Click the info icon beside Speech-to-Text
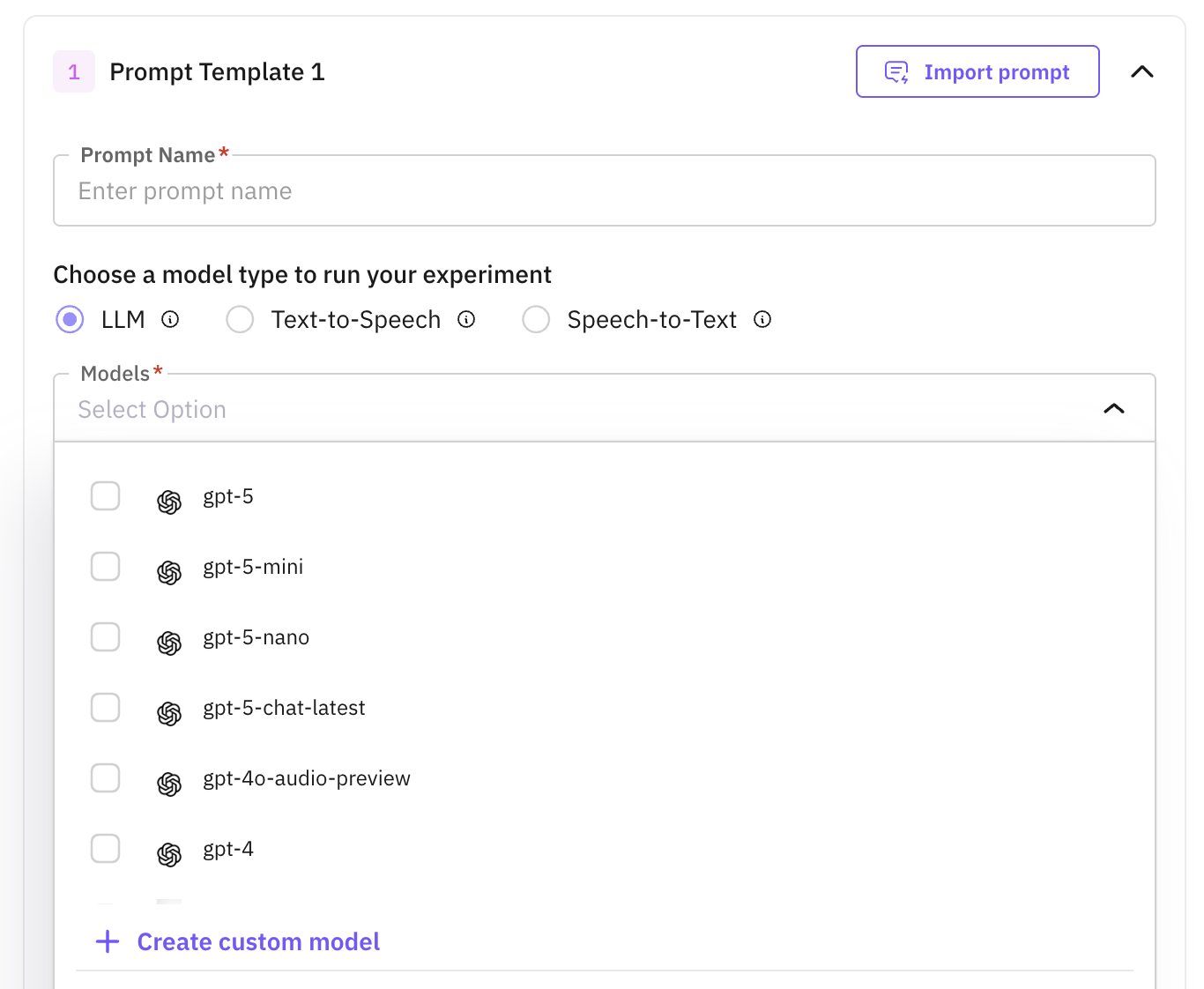 [762, 319]
